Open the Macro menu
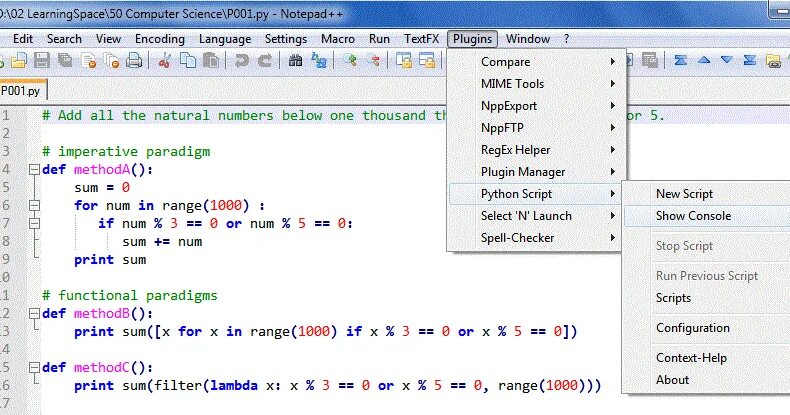Viewport: 790px width, 415px height. coord(338,39)
